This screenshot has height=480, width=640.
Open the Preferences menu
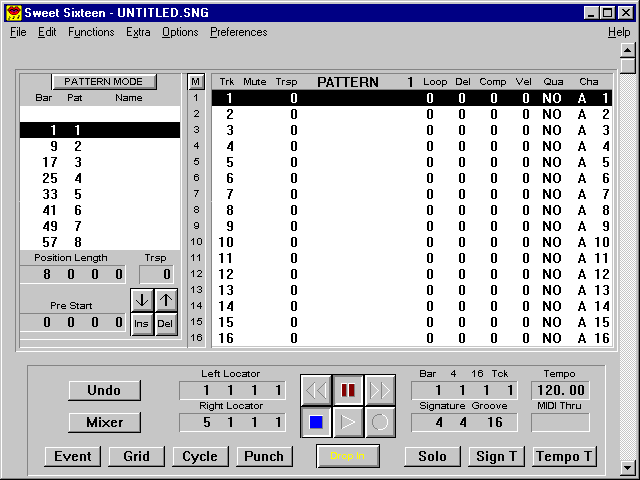click(238, 32)
